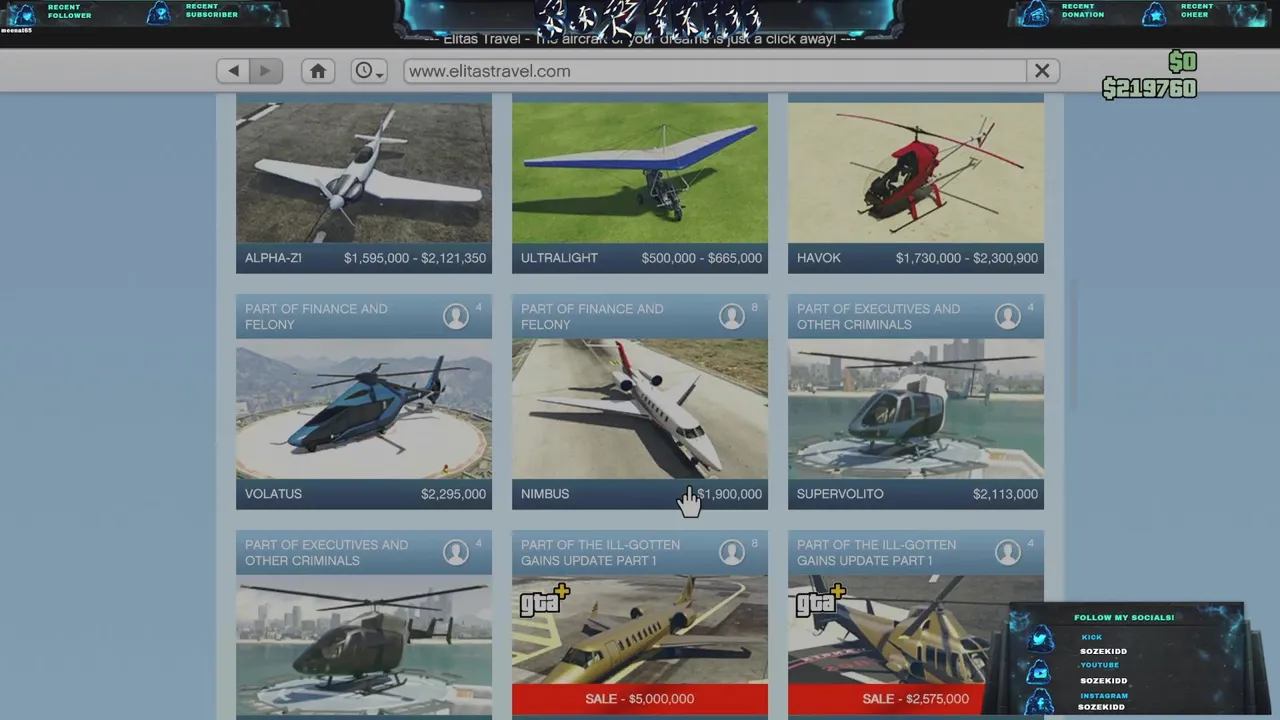The width and height of the screenshot is (1280, 720).
Task: Open the browser history clock dropdown
Action: pos(368,71)
